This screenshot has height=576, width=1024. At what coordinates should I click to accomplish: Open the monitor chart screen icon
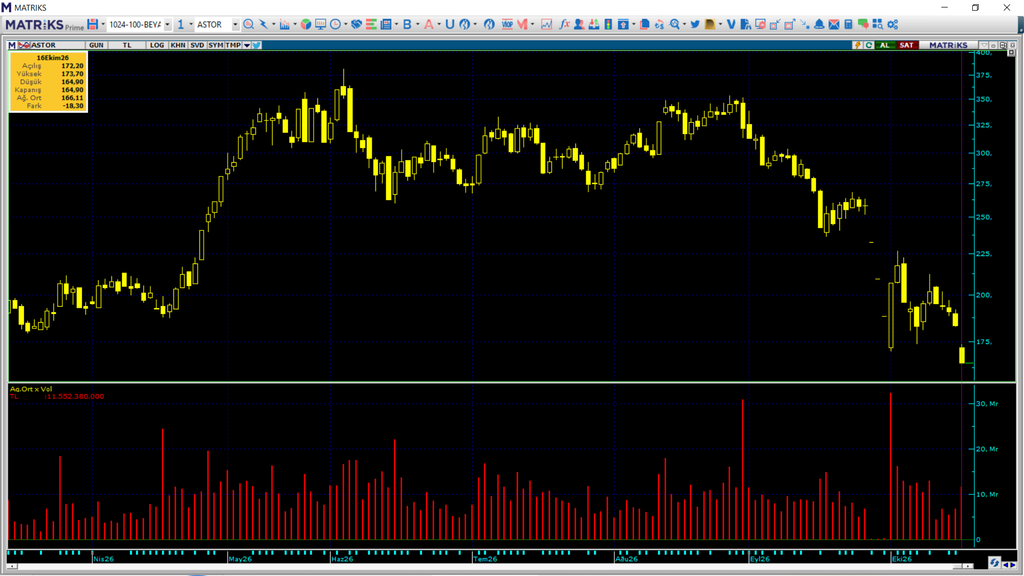tap(320, 24)
